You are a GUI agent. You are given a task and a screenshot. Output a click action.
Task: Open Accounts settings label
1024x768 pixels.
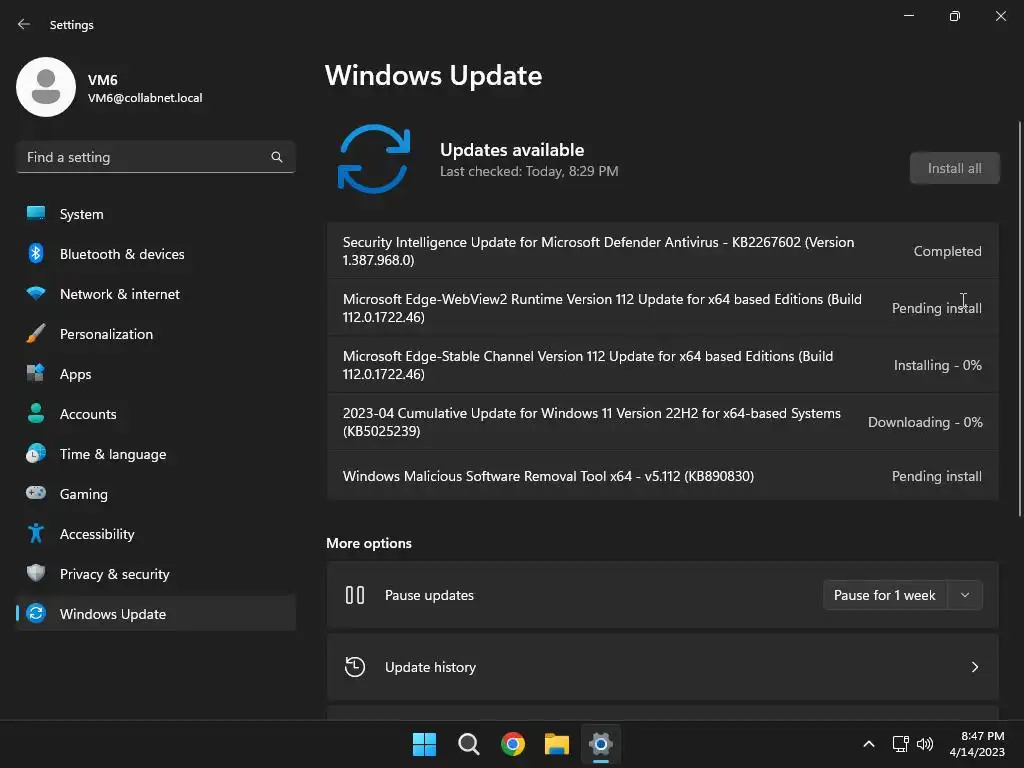click(88, 414)
